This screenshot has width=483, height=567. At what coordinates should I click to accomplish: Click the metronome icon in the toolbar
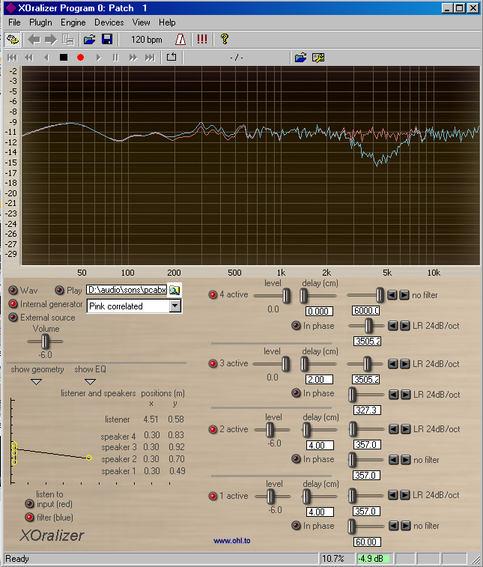pyautogui.click(x=180, y=39)
